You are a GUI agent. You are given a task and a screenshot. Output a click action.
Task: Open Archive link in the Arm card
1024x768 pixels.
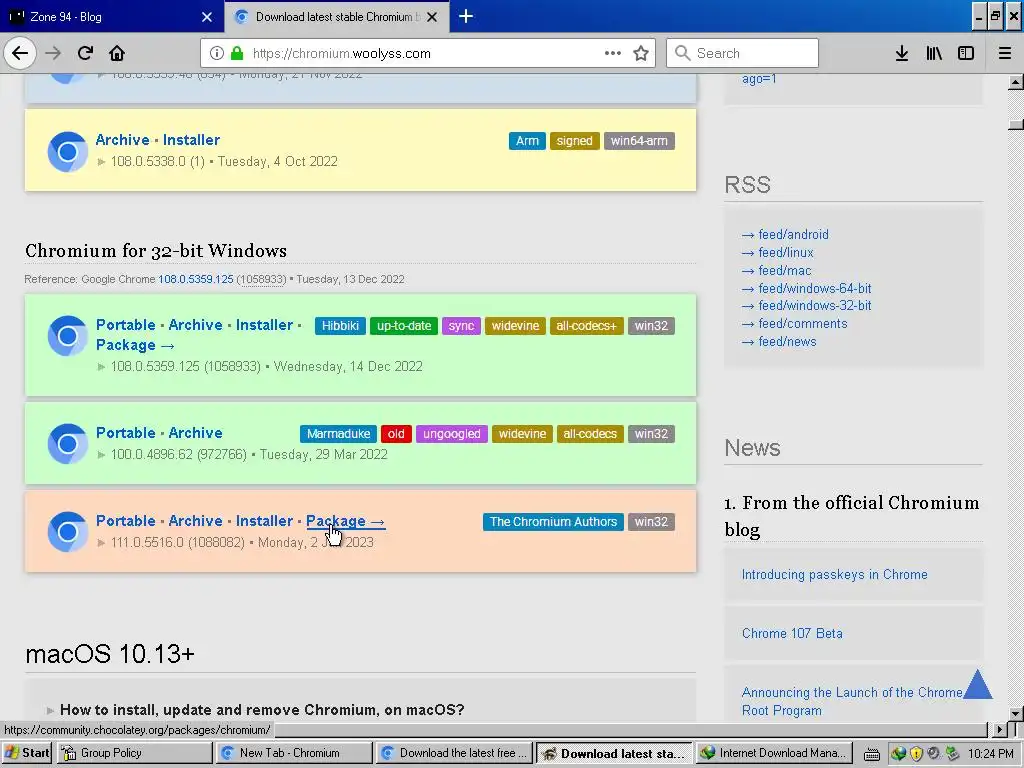[122, 140]
